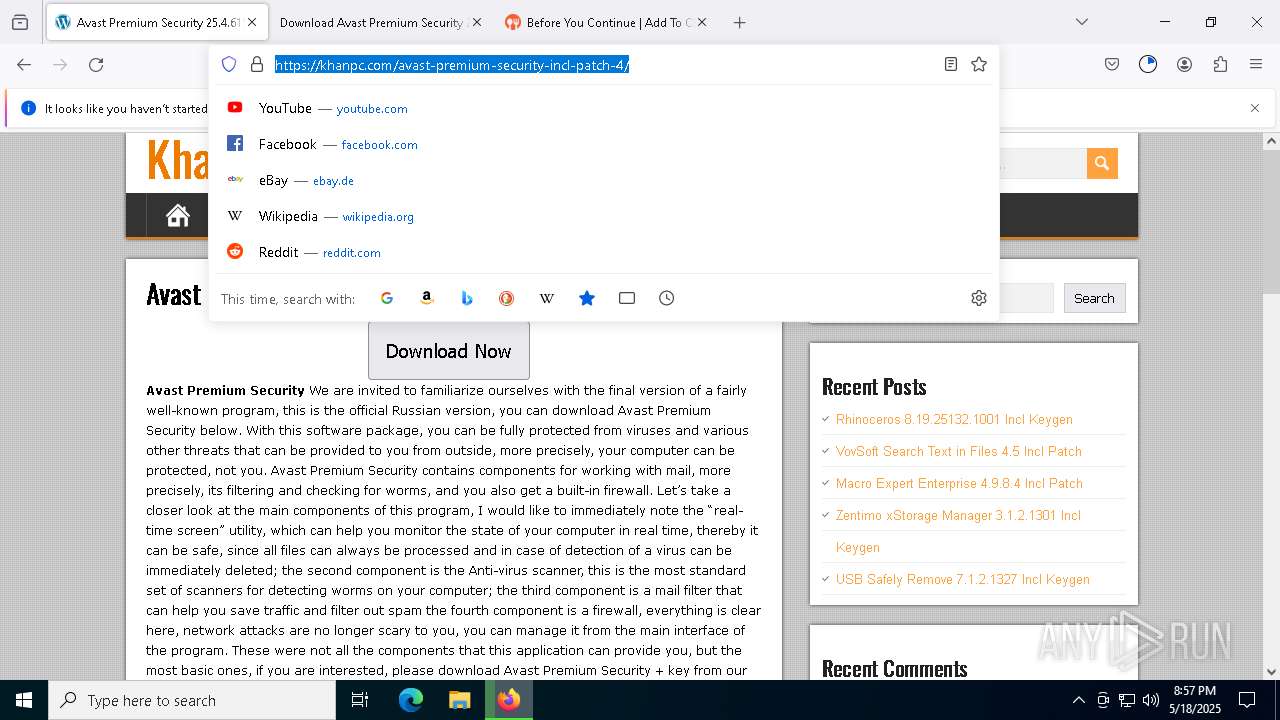The height and width of the screenshot is (720, 1280).
Task: Search with Amazon this time
Action: tap(427, 298)
